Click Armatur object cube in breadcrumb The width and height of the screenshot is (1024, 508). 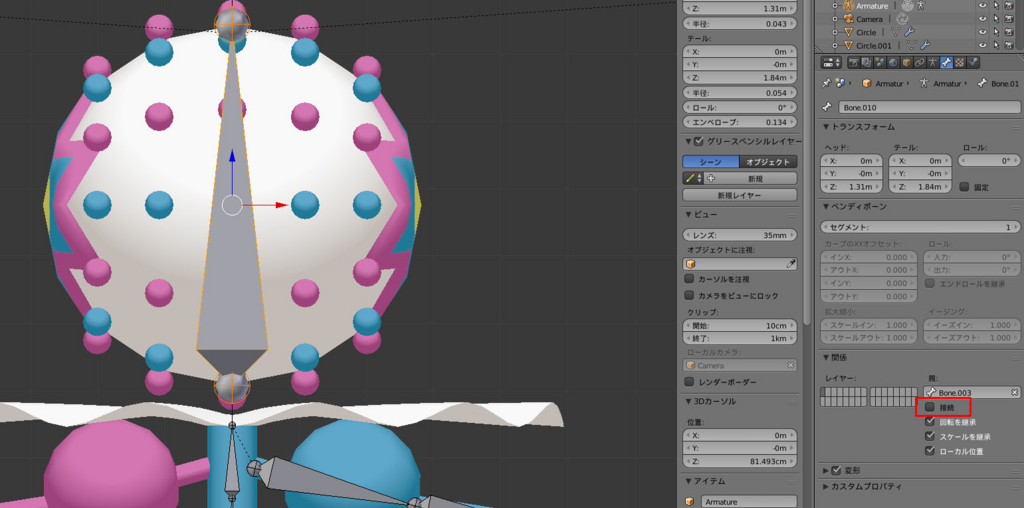click(867, 84)
